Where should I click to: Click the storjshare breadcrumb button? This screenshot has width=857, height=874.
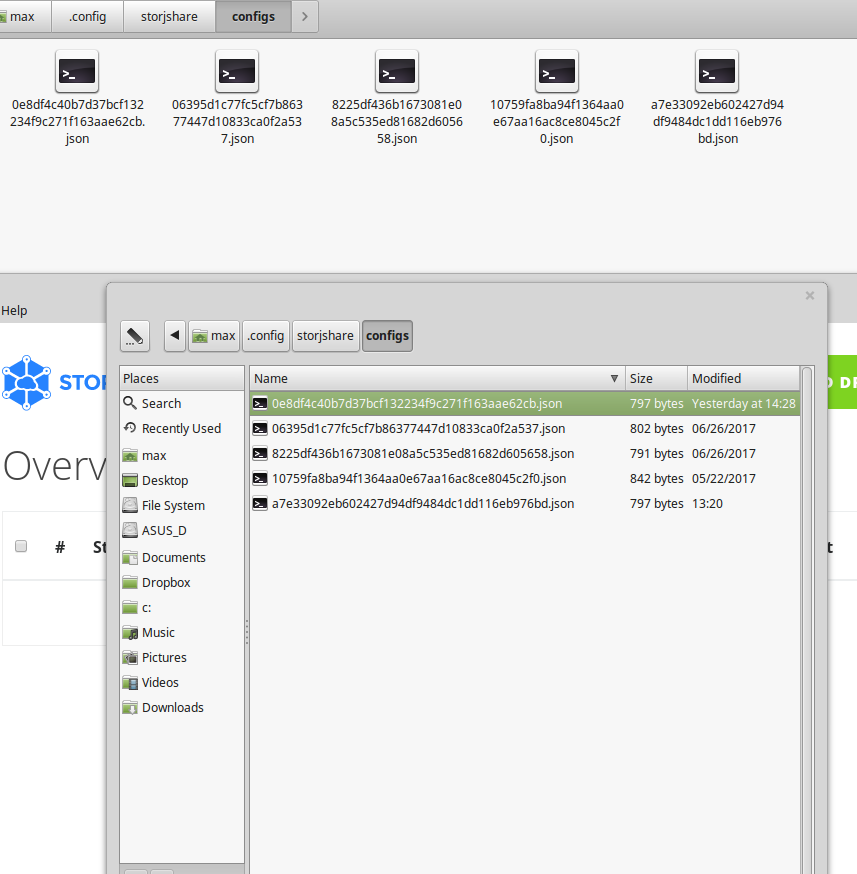[325, 336]
